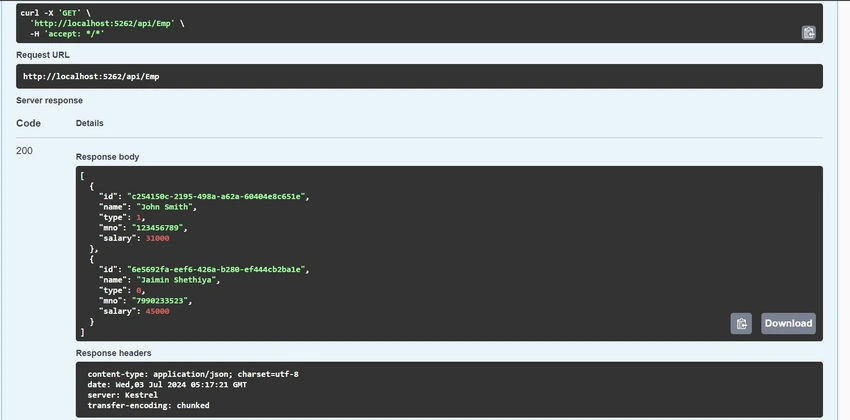The image size is (850, 420).
Task: Click the 200 response code
Action: tap(24, 151)
